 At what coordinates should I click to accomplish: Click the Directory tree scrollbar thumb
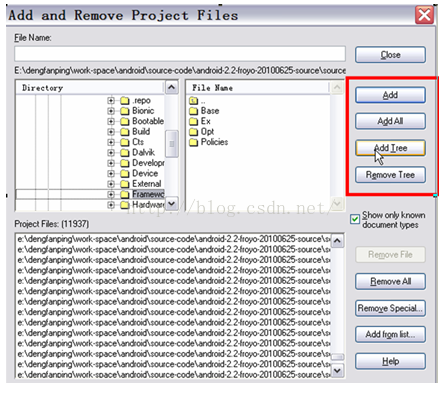(x=172, y=144)
